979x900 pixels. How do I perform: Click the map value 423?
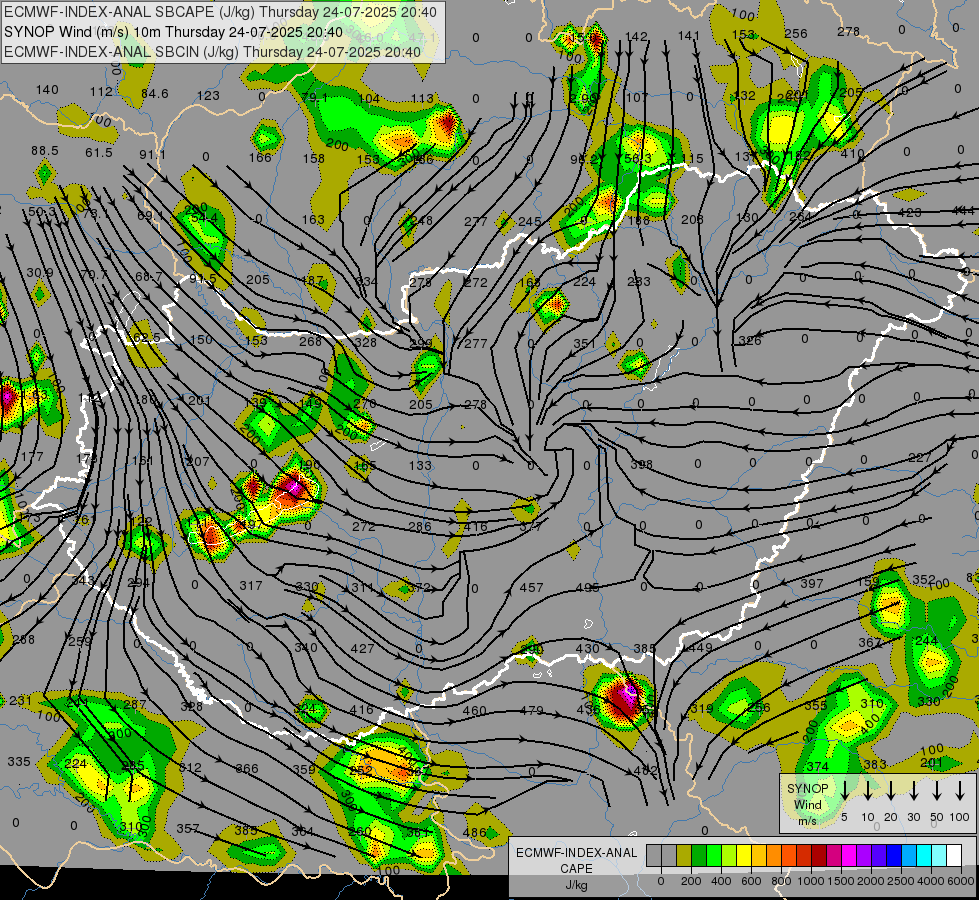click(x=909, y=212)
